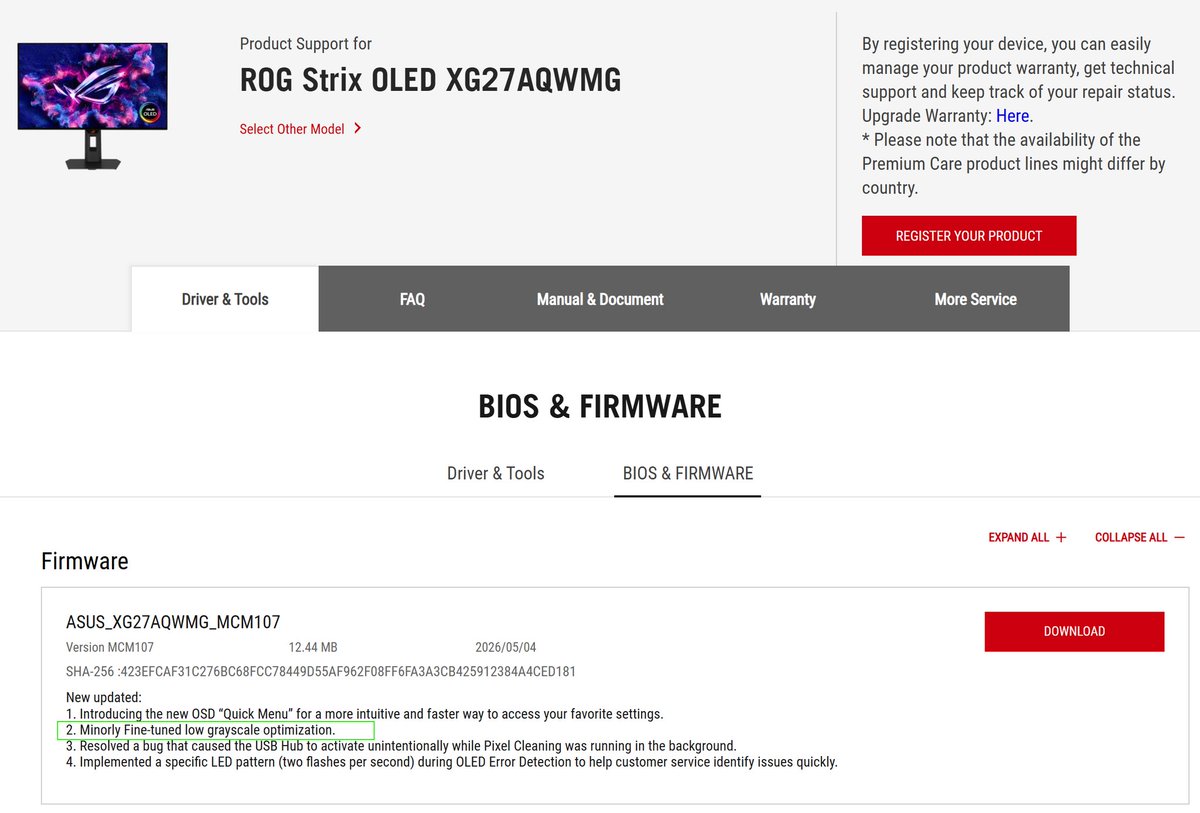Click the Product Support for label
Viewport: 1200px width, 813px height.
click(306, 44)
